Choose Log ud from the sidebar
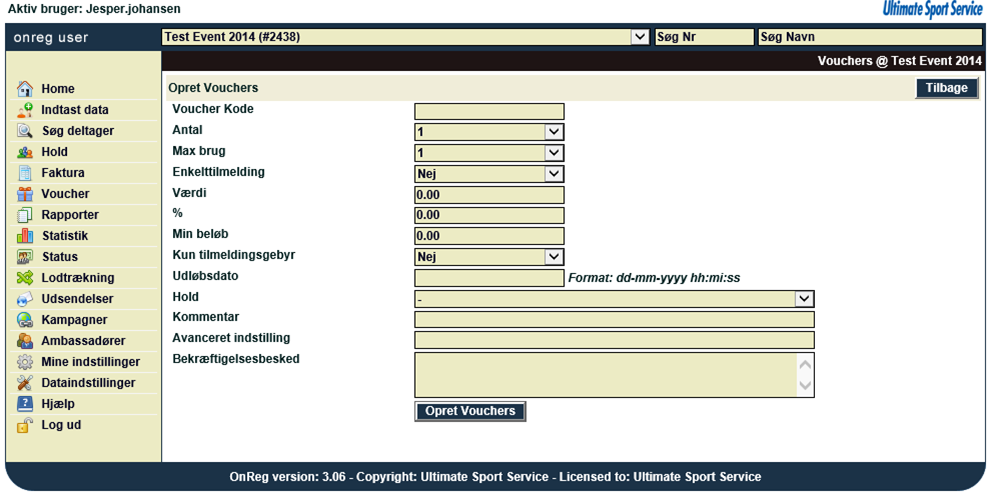 (x=61, y=425)
